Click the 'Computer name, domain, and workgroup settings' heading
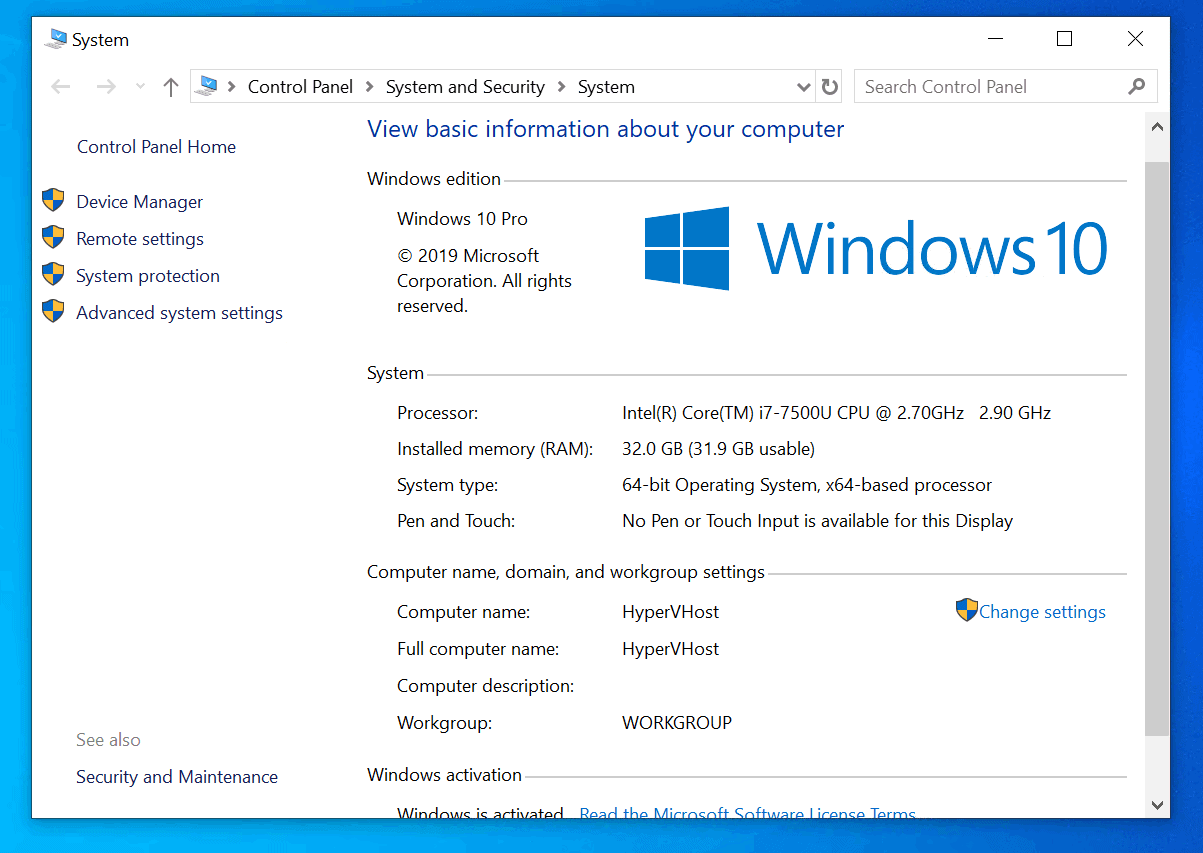The image size is (1203, 853). tap(566, 573)
